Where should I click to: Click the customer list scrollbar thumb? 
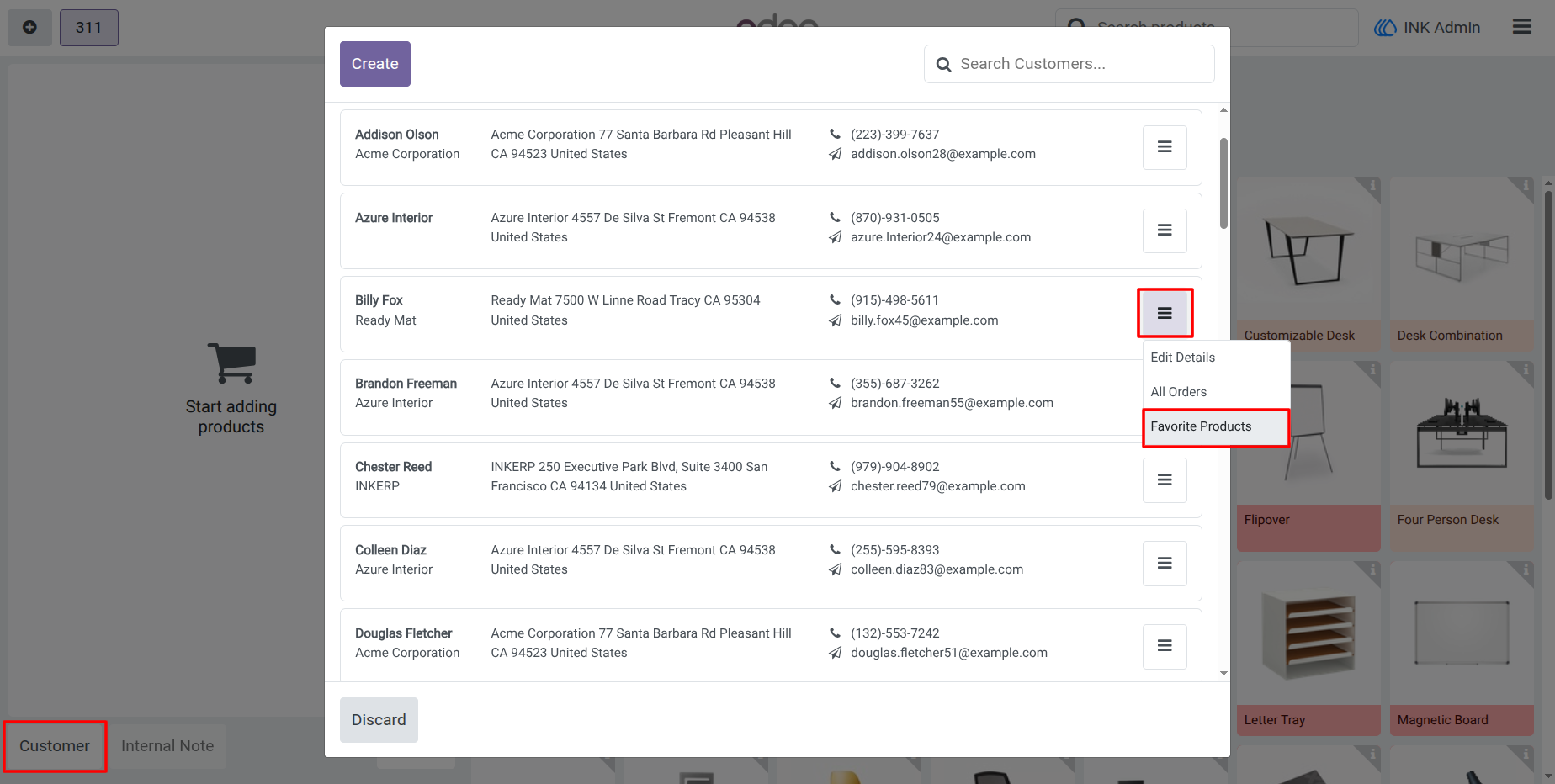pos(1223,183)
